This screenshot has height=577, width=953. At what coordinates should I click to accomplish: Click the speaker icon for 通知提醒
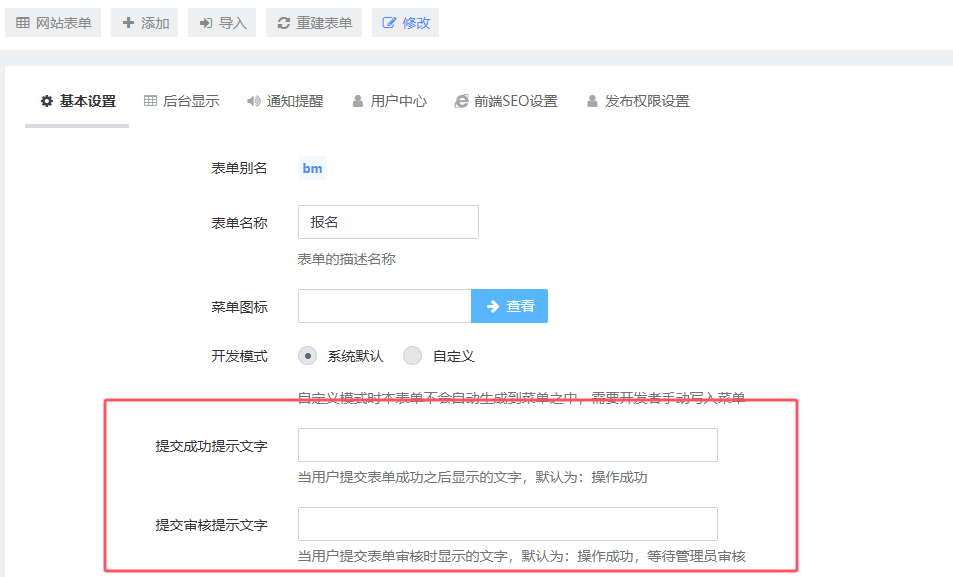click(254, 101)
